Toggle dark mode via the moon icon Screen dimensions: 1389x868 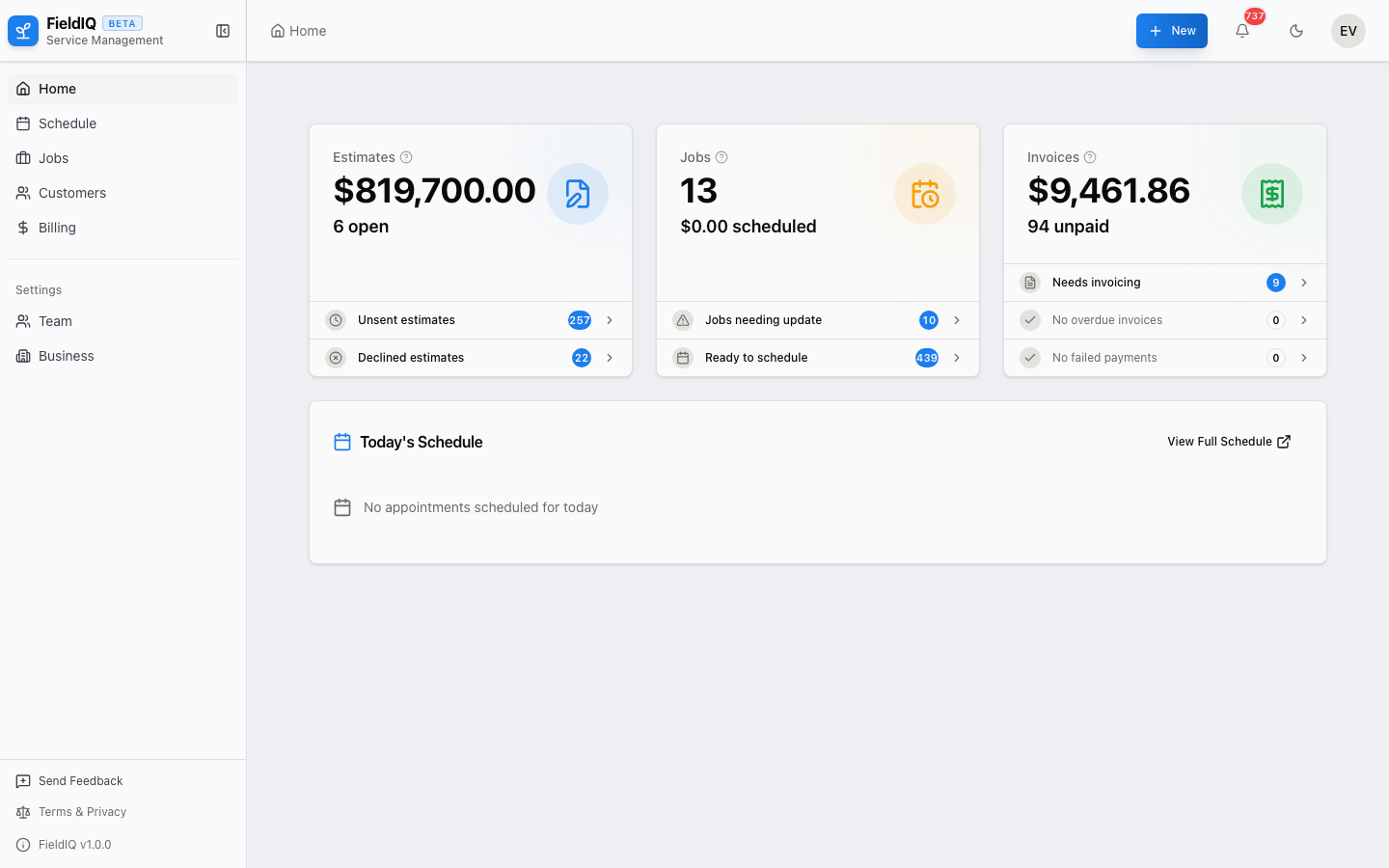pos(1296,30)
